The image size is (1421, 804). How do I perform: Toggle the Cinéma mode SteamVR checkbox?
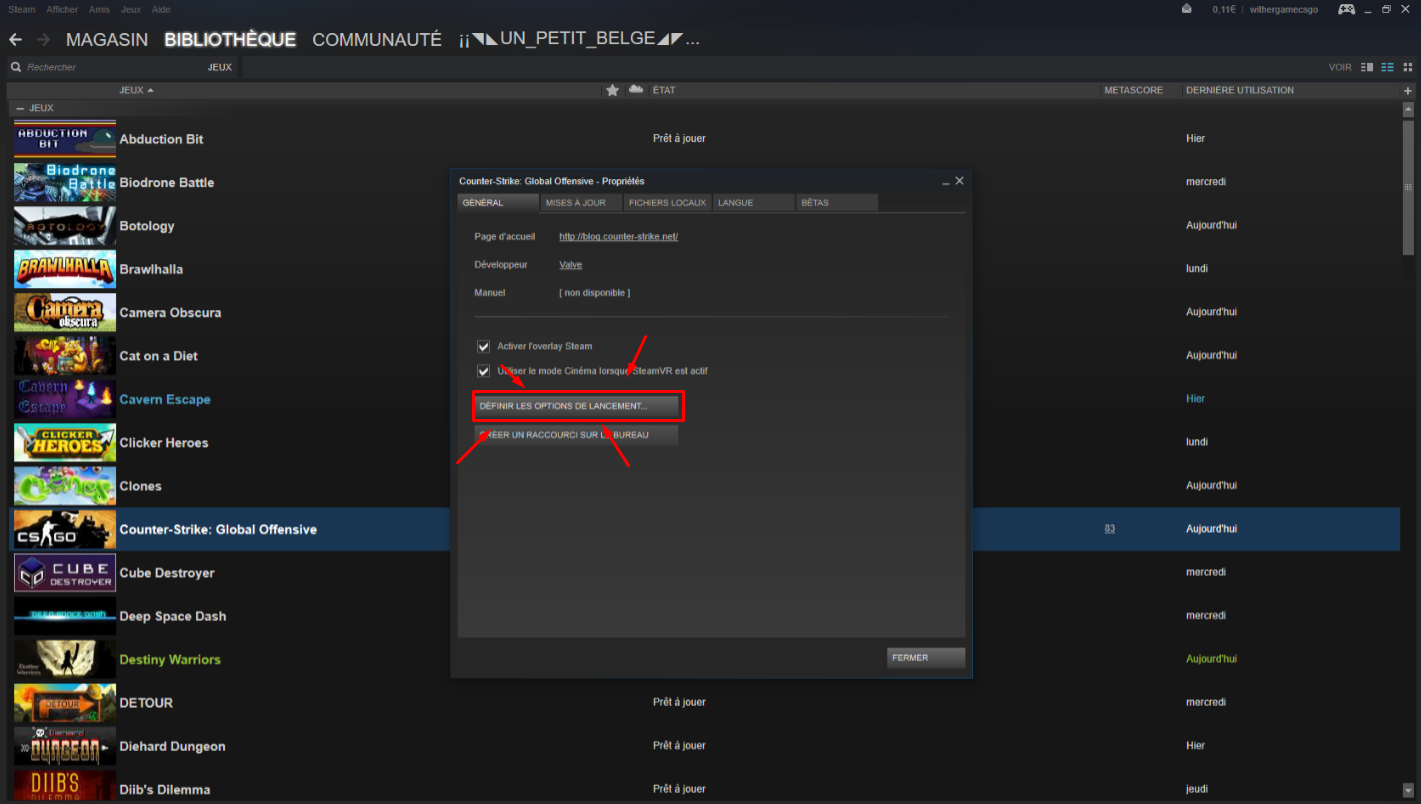click(484, 371)
